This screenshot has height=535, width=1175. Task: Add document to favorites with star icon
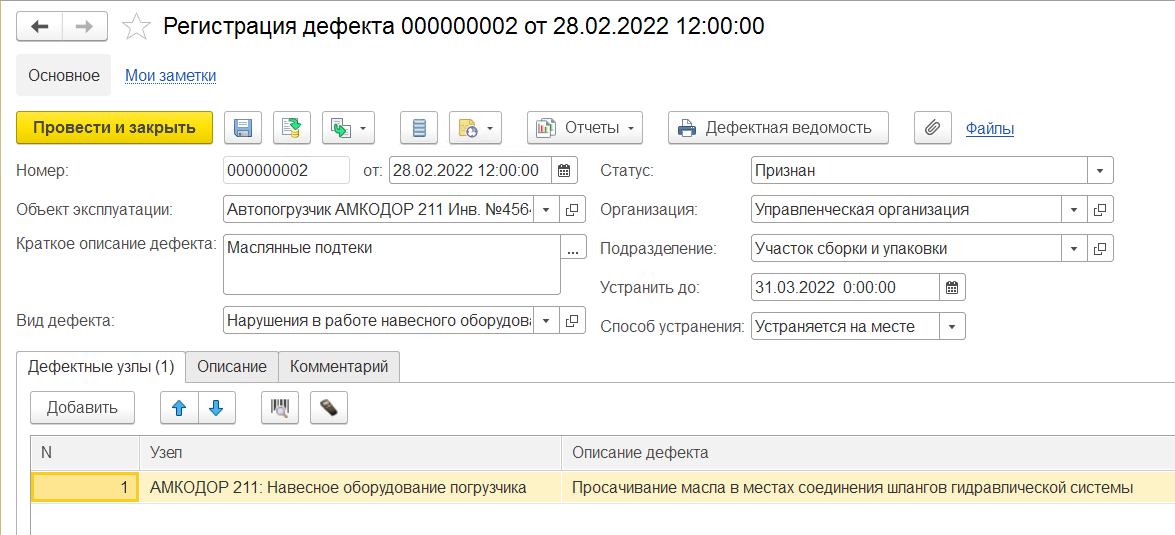tap(136, 27)
